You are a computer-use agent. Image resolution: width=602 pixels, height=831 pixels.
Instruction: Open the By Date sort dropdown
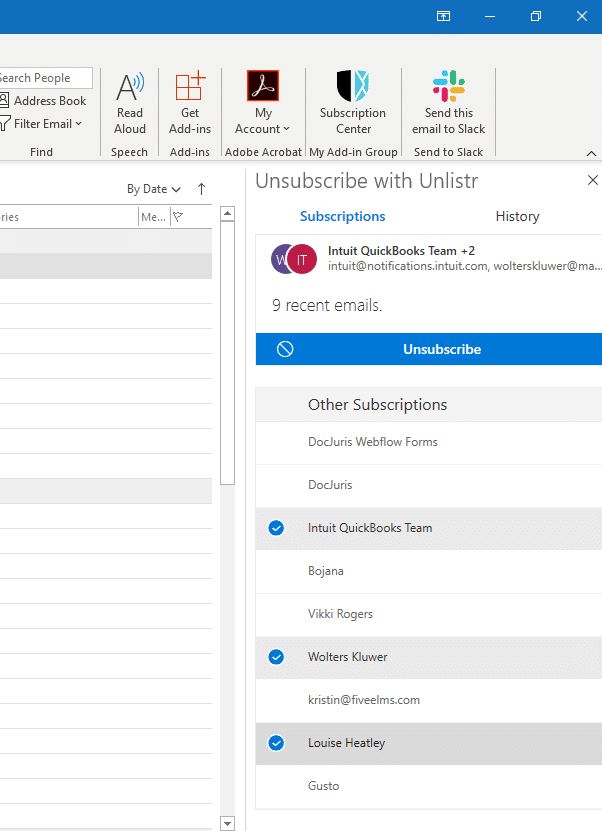pos(154,189)
